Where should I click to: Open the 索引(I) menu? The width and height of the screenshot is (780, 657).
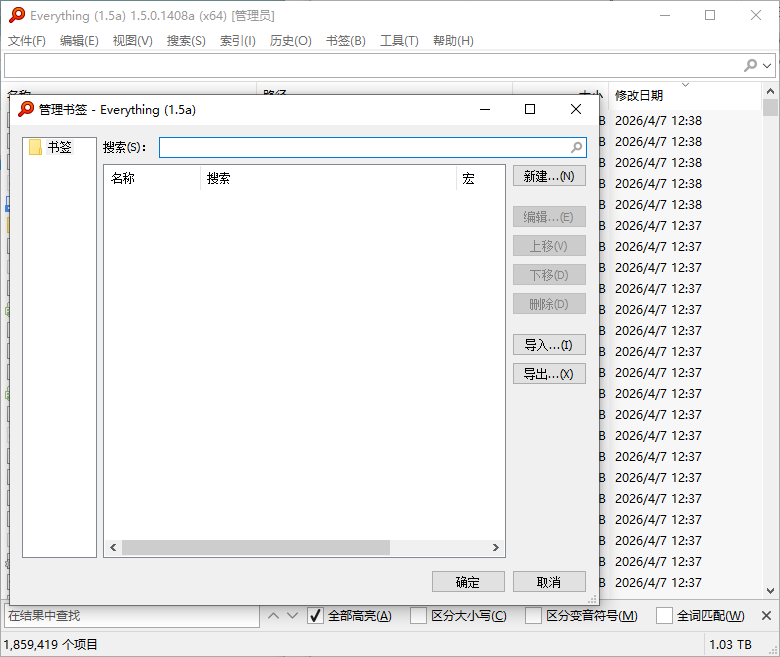pos(238,41)
